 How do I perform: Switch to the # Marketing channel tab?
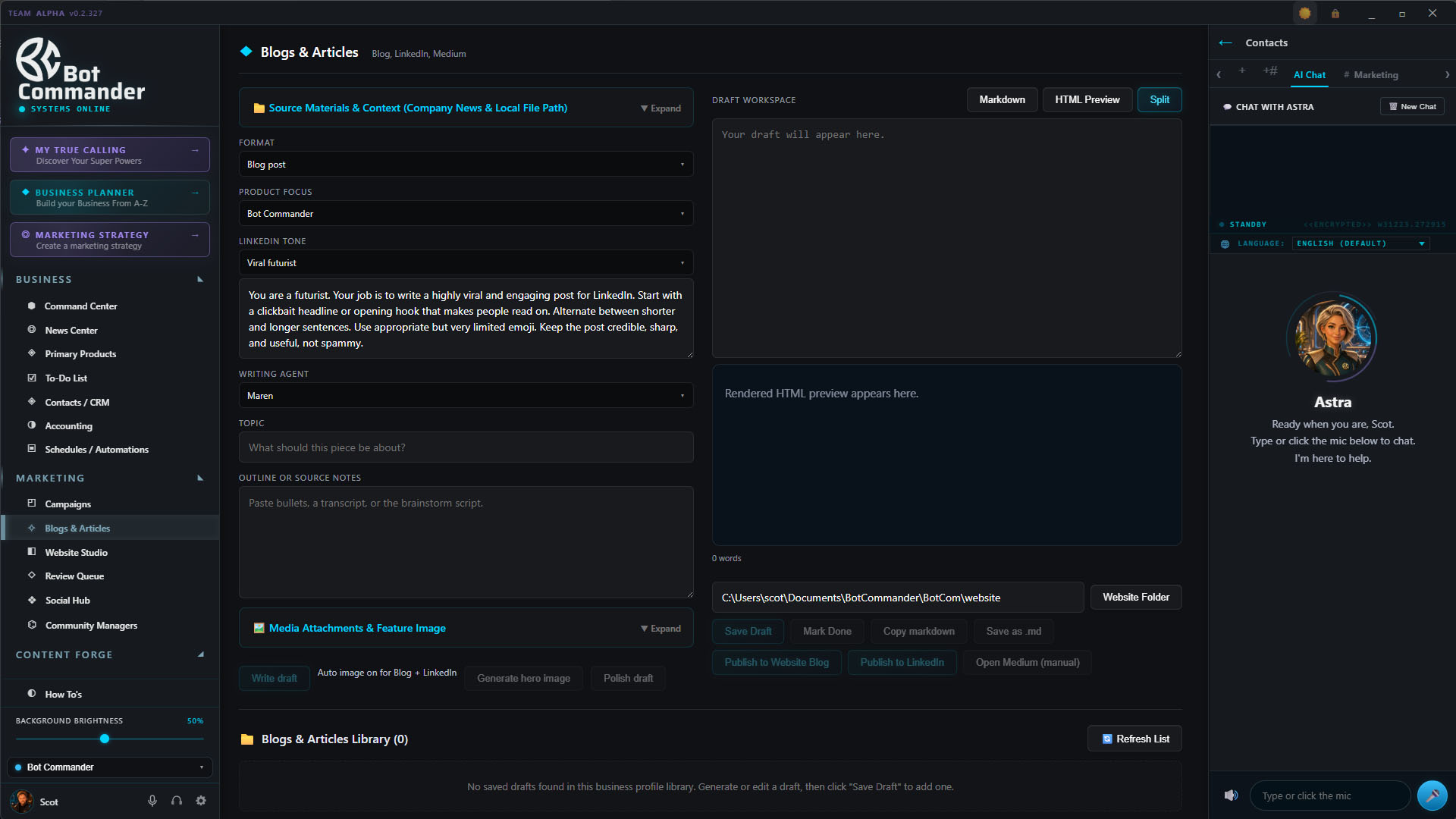pyautogui.click(x=1371, y=75)
